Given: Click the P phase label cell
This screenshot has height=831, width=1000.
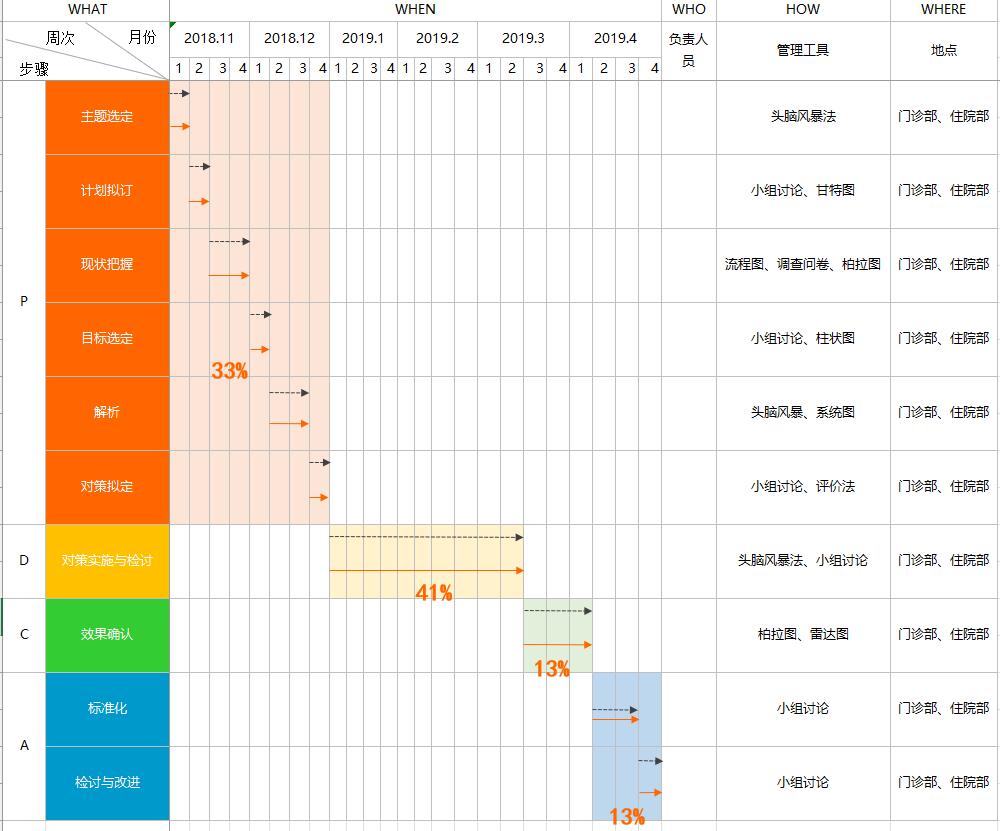Looking at the screenshot, I should 24,302.
